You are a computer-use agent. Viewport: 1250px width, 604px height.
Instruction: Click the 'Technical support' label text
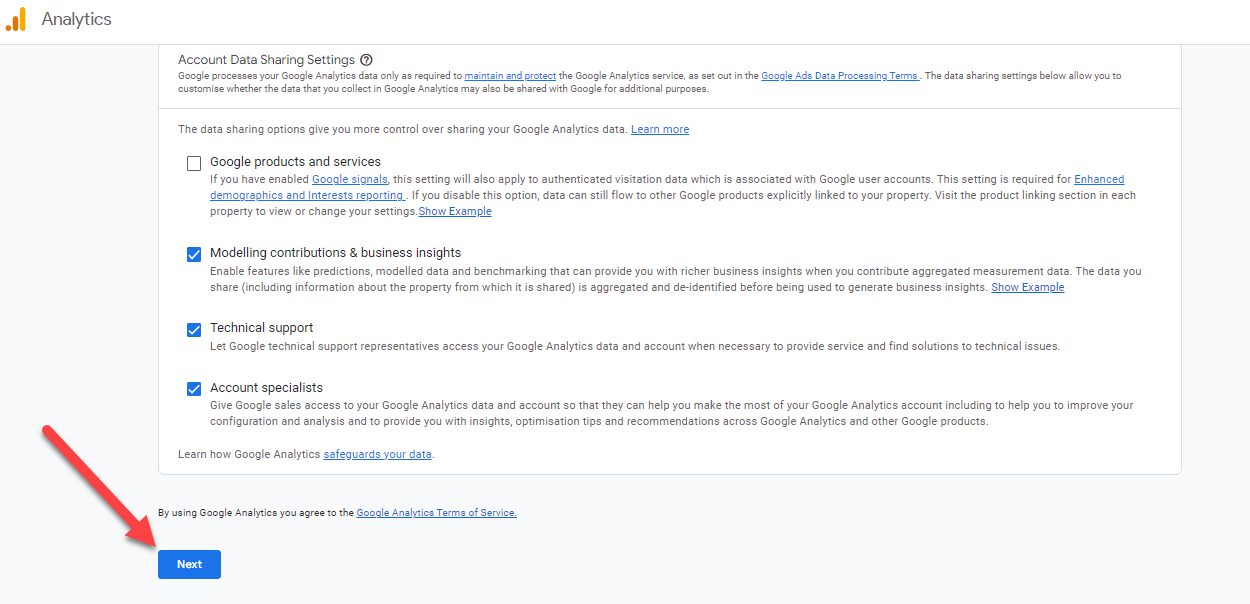(x=261, y=328)
